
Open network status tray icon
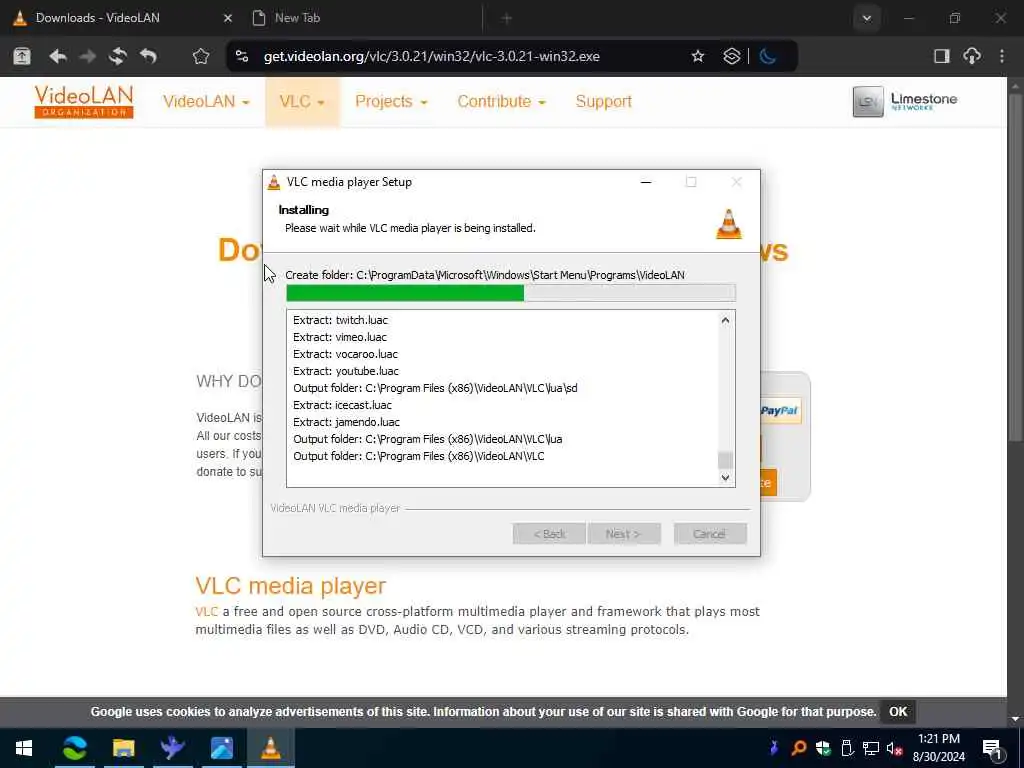tap(871, 748)
